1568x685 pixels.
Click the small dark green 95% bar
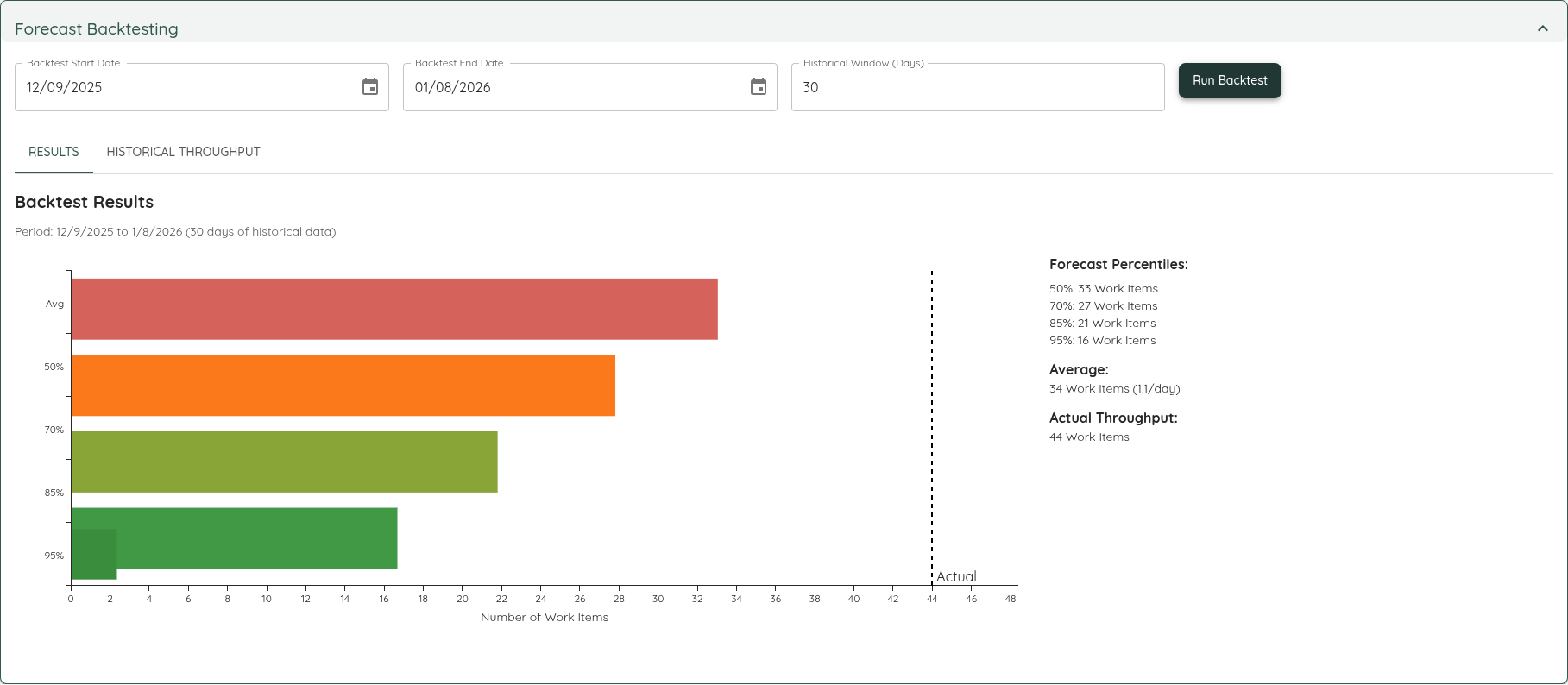tap(93, 555)
